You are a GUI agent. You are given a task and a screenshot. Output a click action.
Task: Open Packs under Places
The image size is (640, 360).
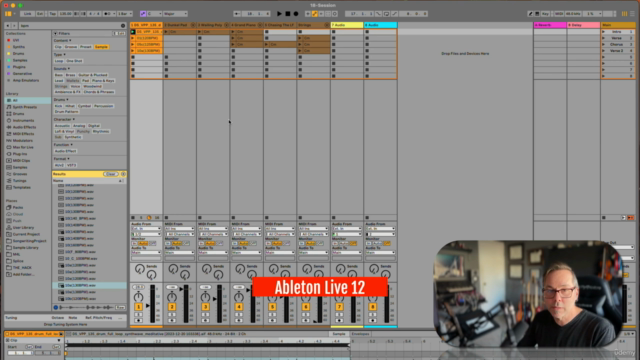coord(18,207)
